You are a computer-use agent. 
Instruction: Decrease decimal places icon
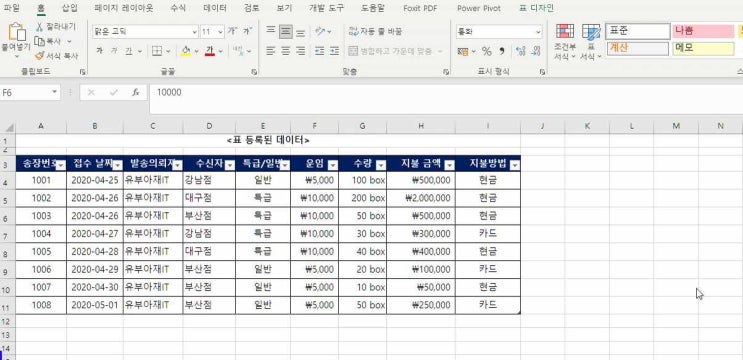click(x=536, y=51)
